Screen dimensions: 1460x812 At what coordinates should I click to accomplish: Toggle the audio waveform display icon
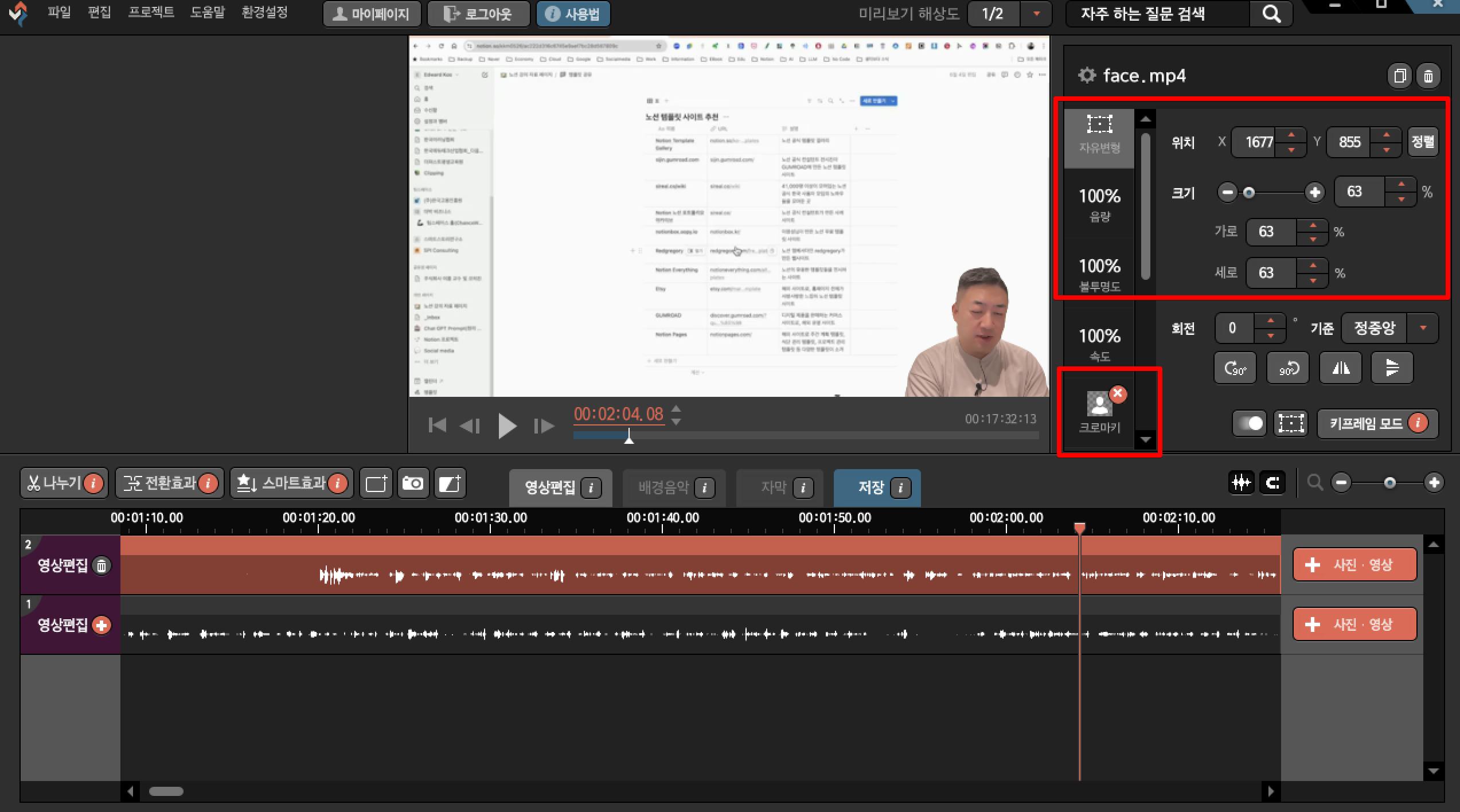(x=1241, y=483)
